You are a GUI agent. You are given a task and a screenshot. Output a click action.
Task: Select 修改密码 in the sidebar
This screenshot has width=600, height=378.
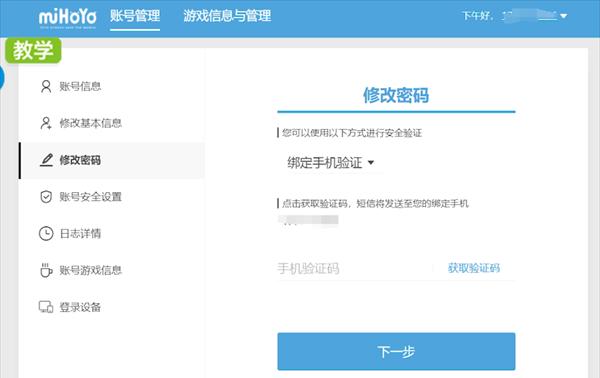(112, 160)
